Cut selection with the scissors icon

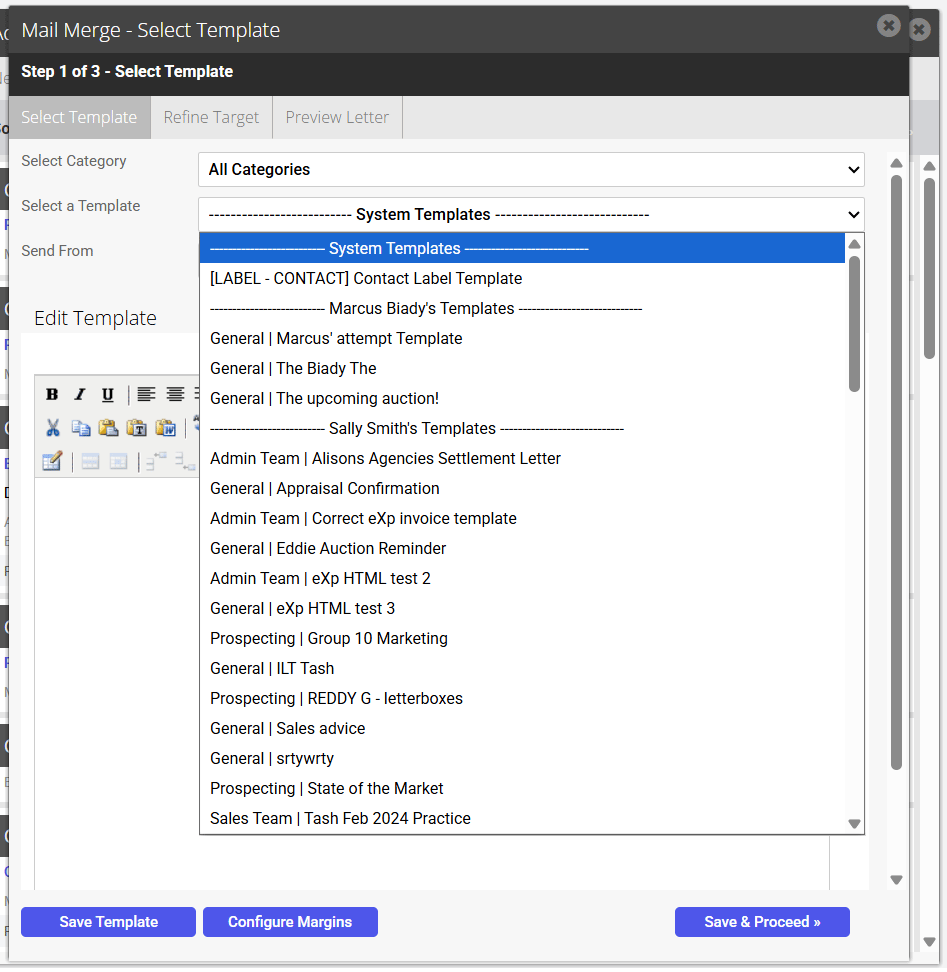pyautogui.click(x=53, y=428)
